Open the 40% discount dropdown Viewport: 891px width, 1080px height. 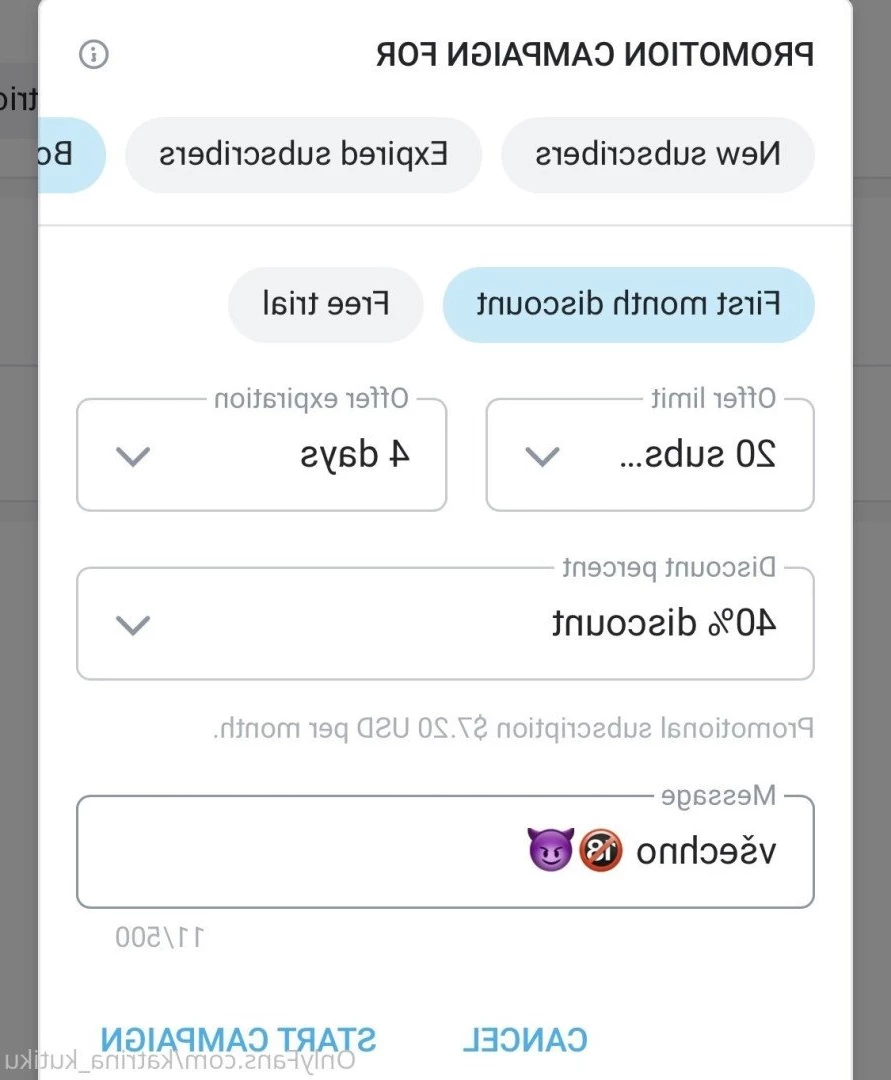coord(446,623)
